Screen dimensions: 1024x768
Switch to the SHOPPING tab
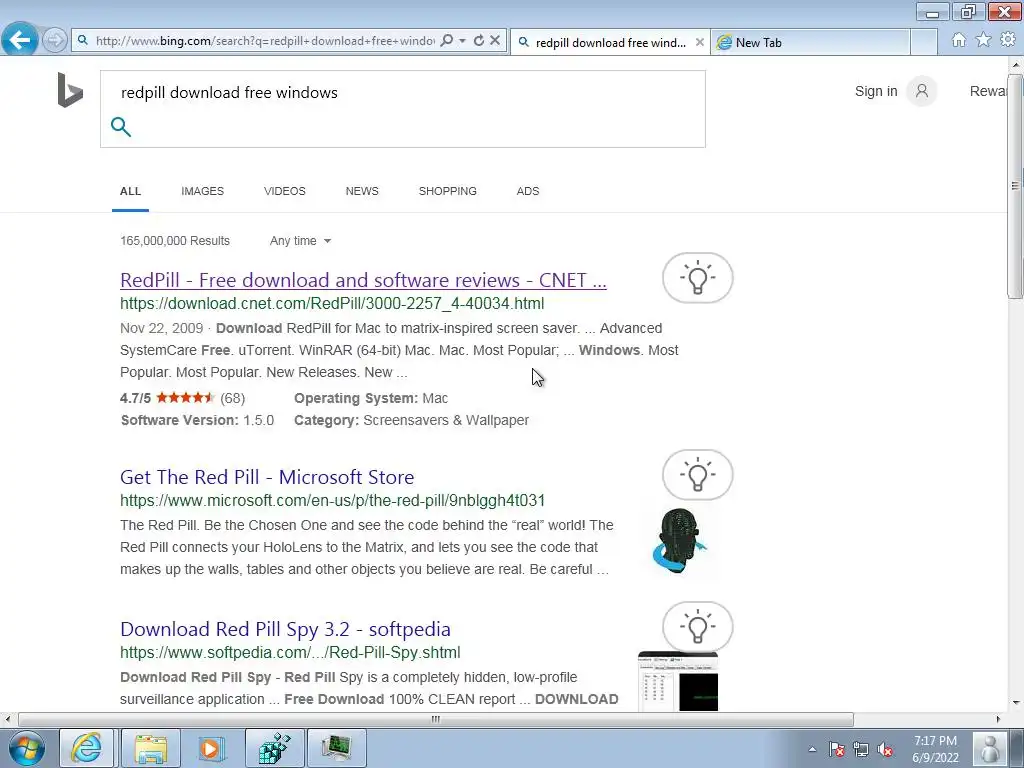[x=447, y=191]
